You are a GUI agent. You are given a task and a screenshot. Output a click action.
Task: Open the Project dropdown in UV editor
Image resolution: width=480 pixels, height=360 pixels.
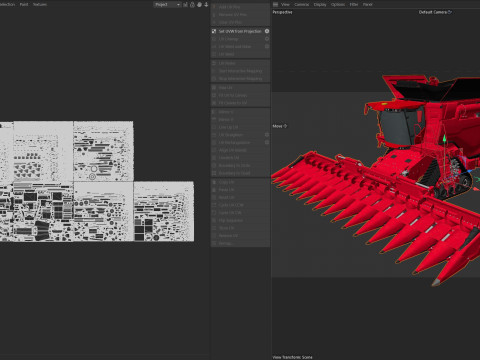click(x=167, y=4)
